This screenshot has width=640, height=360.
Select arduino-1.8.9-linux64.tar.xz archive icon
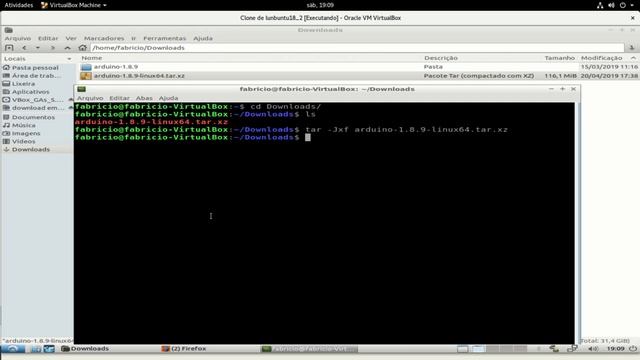pyautogui.click(x=86, y=76)
